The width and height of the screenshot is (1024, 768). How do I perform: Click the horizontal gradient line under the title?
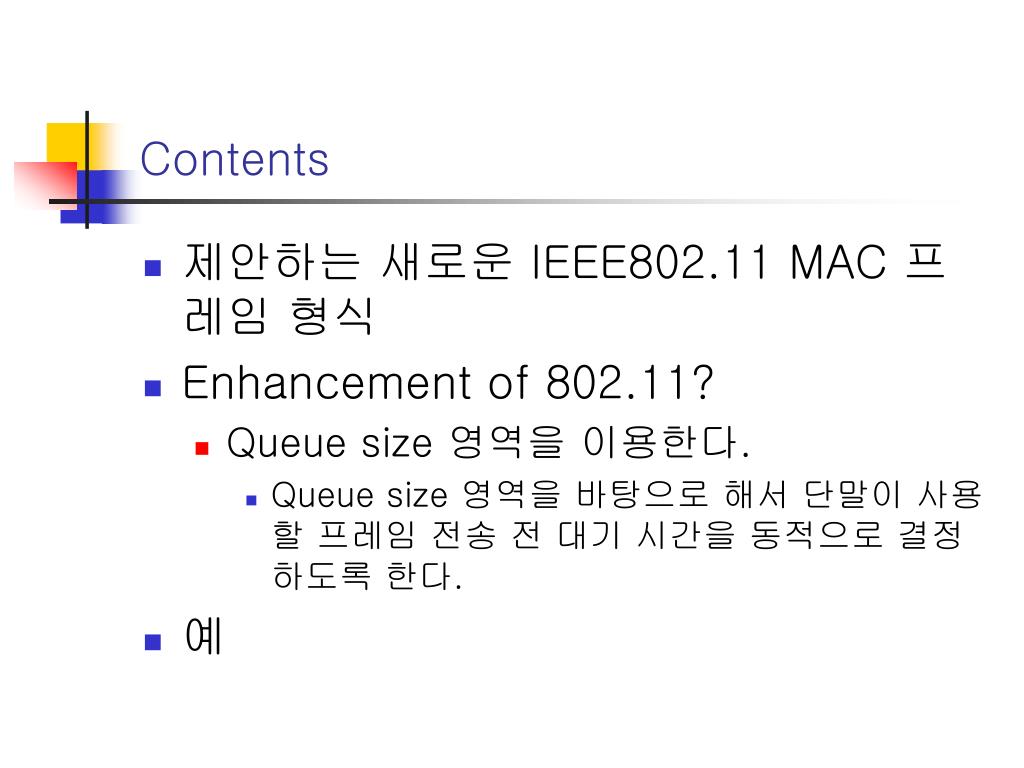(x=509, y=201)
